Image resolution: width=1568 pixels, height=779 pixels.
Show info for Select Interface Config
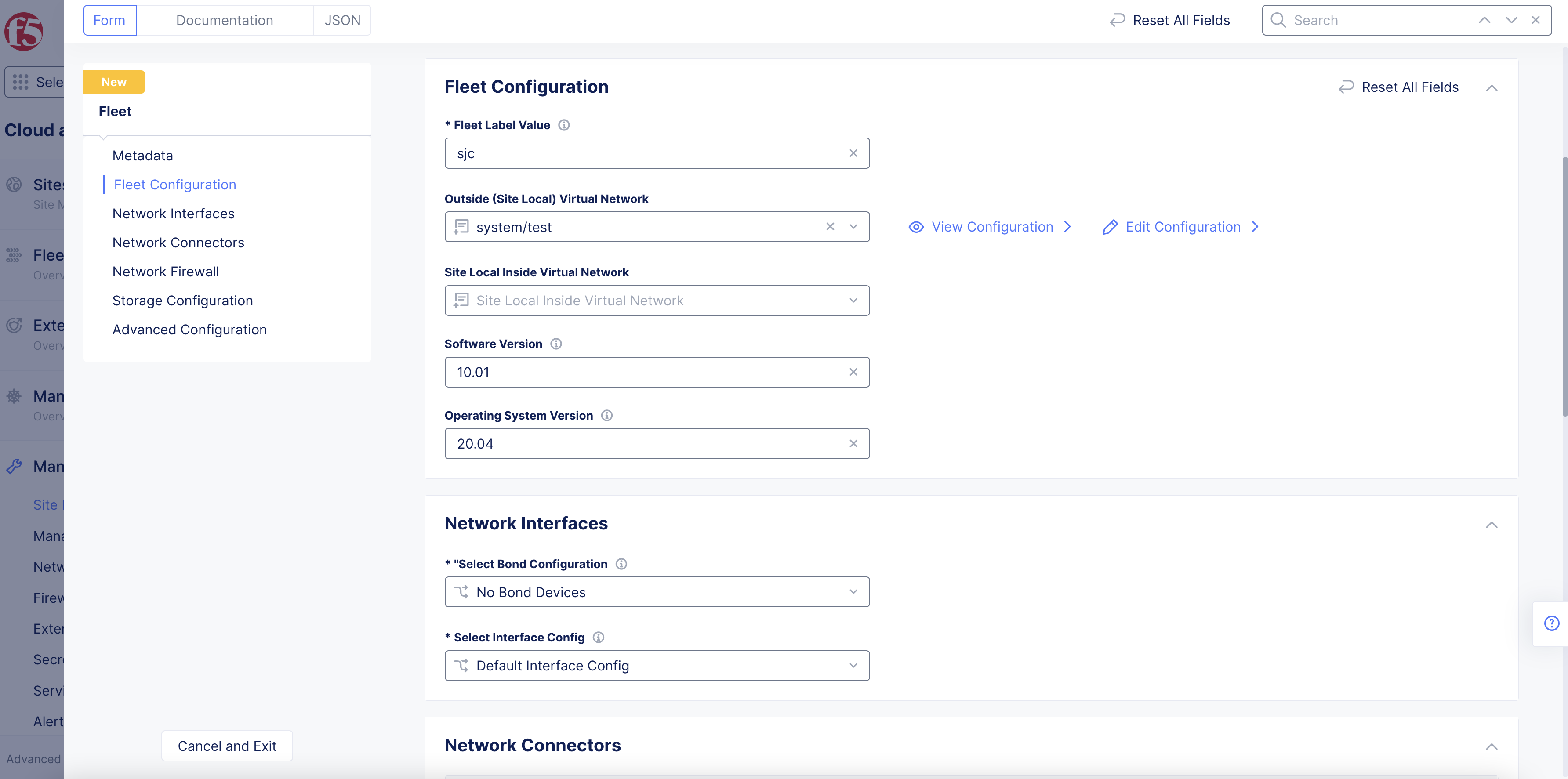click(599, 637)
